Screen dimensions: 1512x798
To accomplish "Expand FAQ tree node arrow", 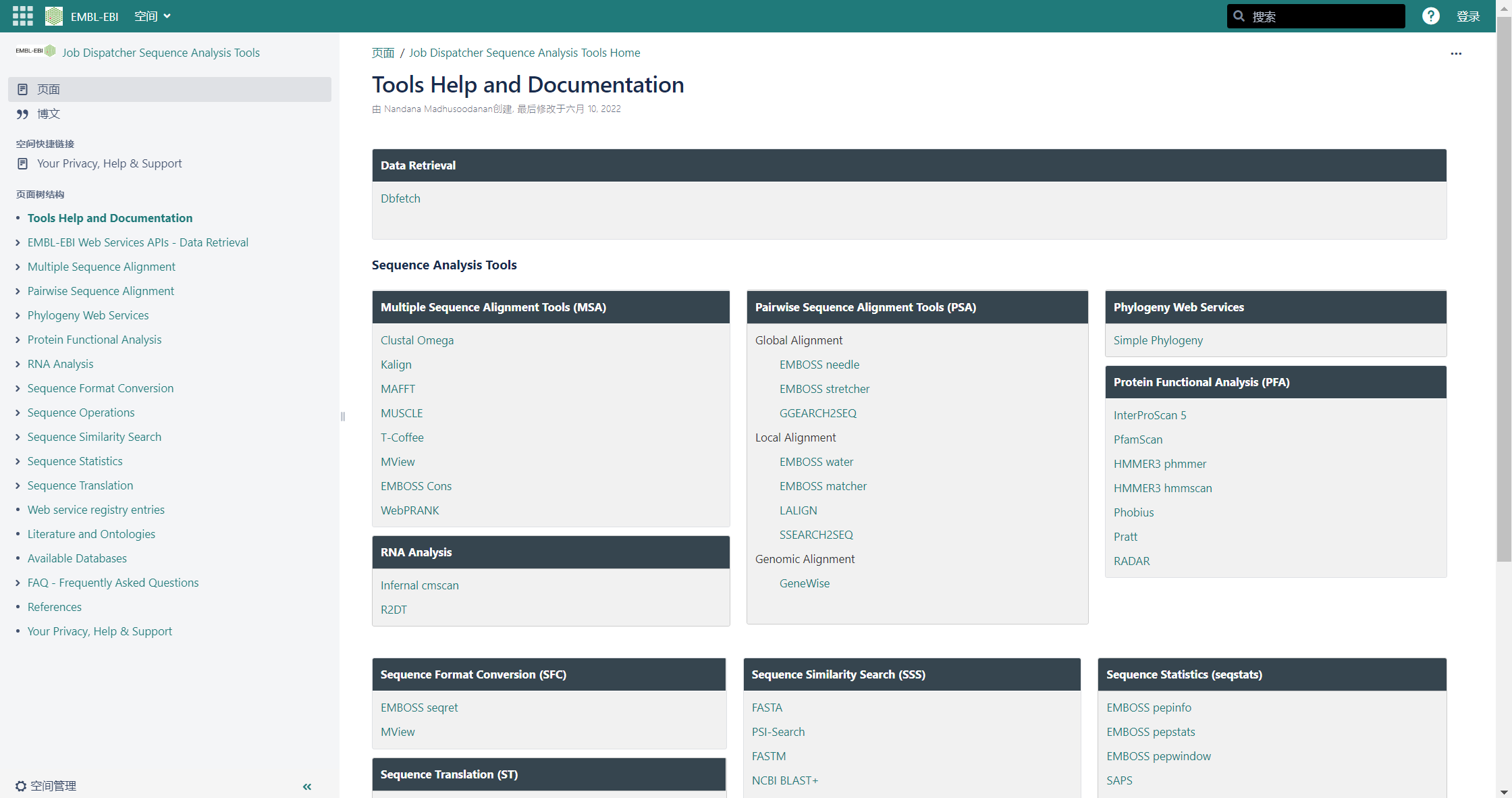I will (18, 583).
